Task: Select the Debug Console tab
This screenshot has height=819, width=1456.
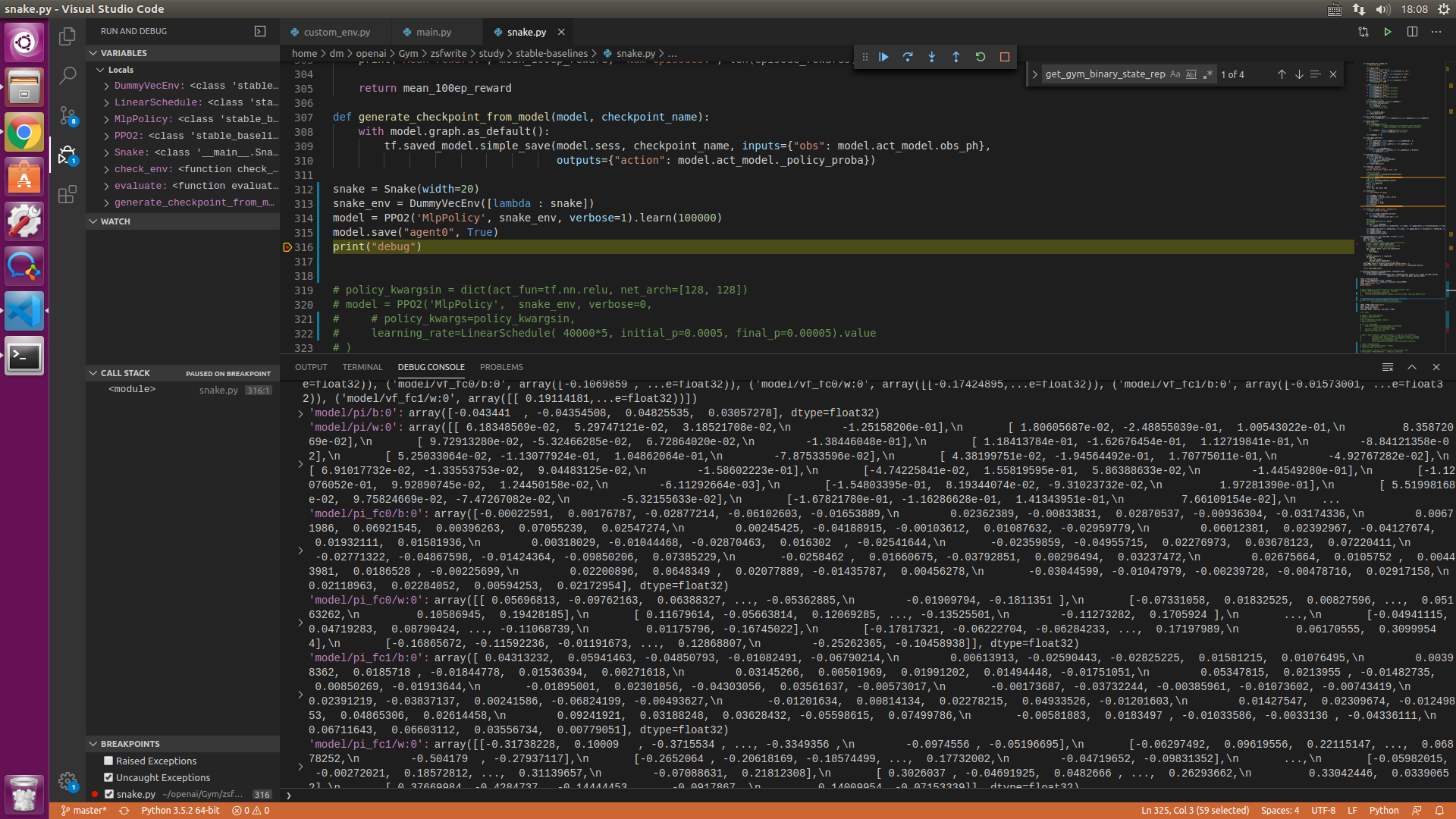Action: (431, 367)
